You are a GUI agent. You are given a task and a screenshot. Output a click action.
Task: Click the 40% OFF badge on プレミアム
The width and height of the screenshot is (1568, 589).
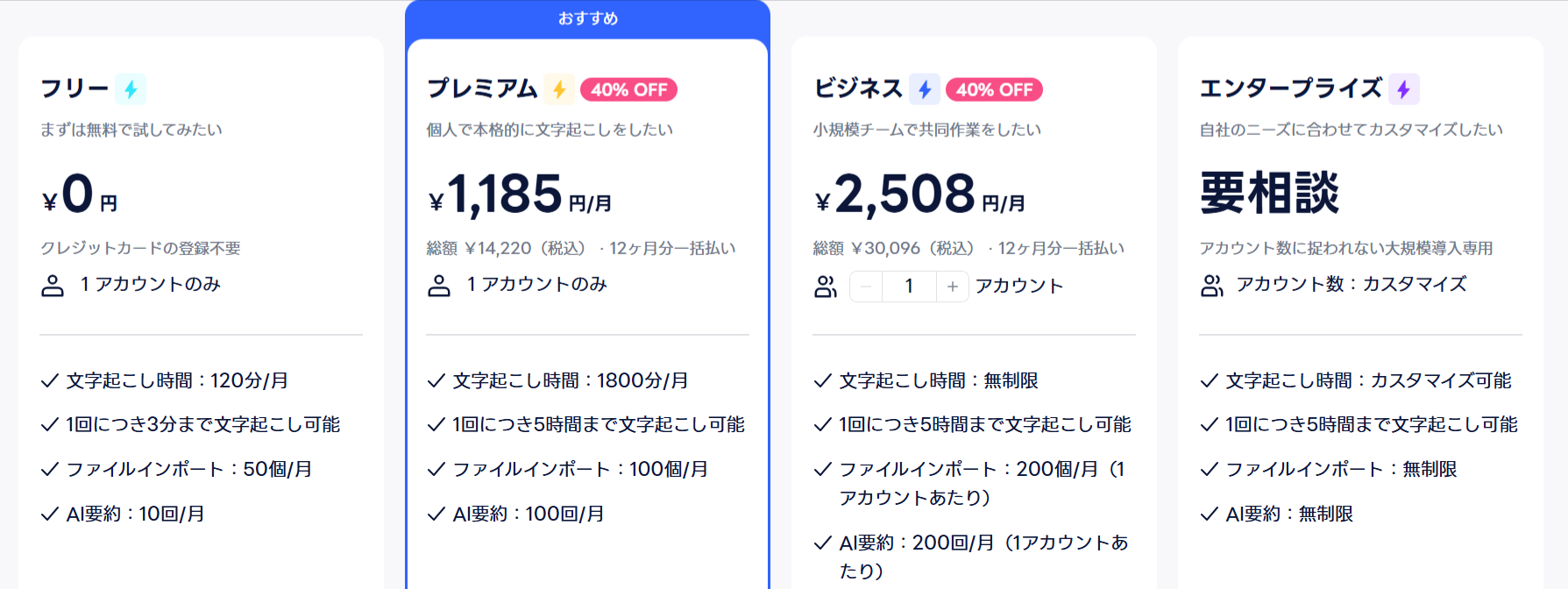(x=628, y=89)
